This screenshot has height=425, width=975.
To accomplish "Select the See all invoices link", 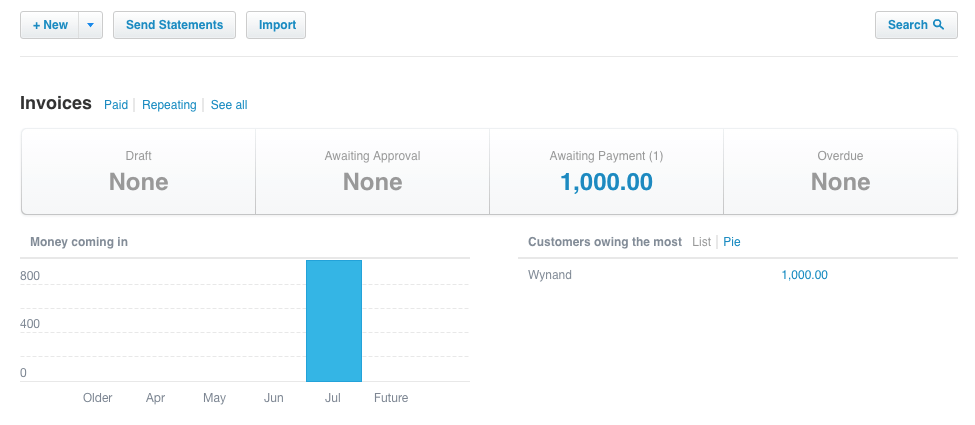I will [229, 105].
